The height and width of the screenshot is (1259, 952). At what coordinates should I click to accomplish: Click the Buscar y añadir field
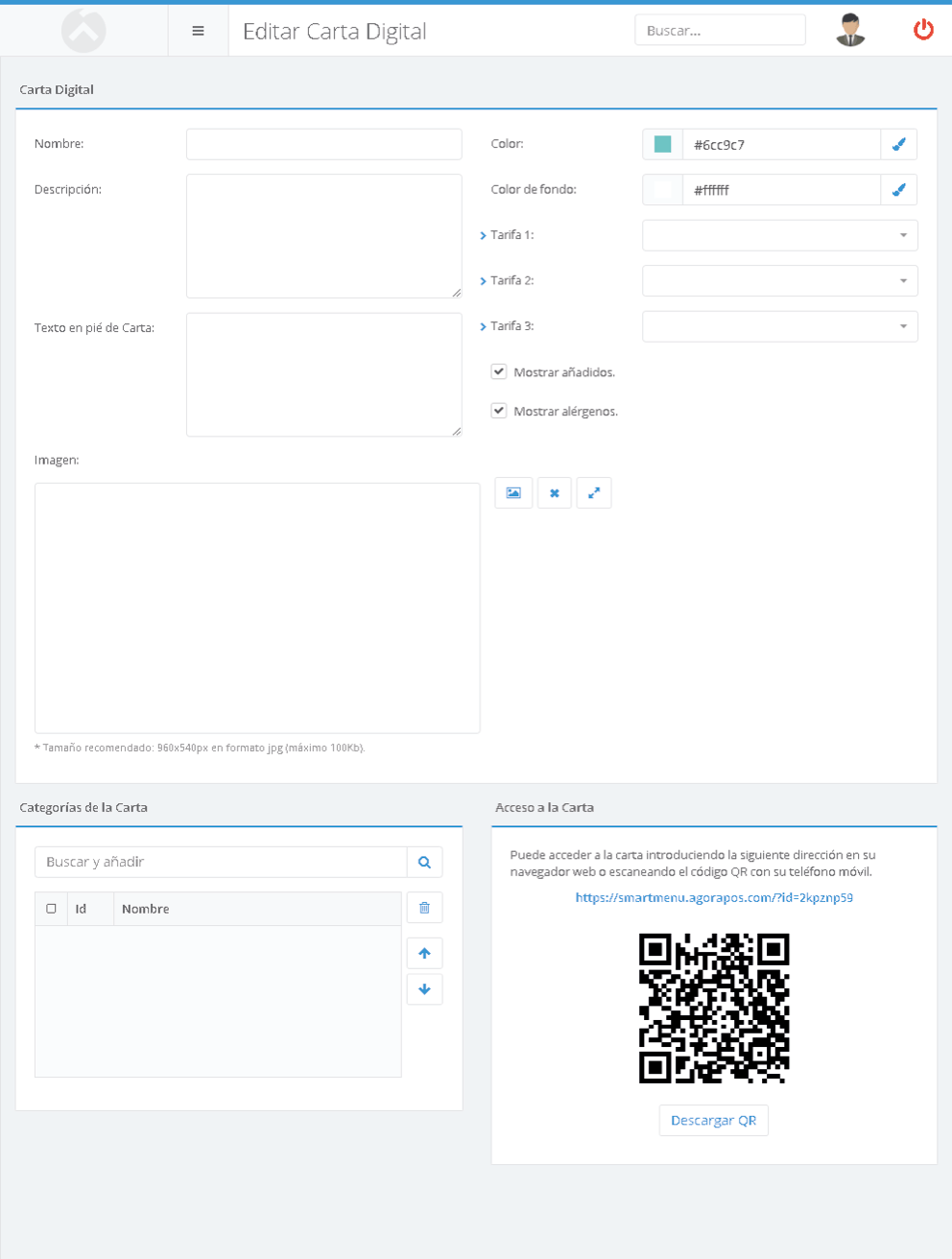[x=221, y=862]
